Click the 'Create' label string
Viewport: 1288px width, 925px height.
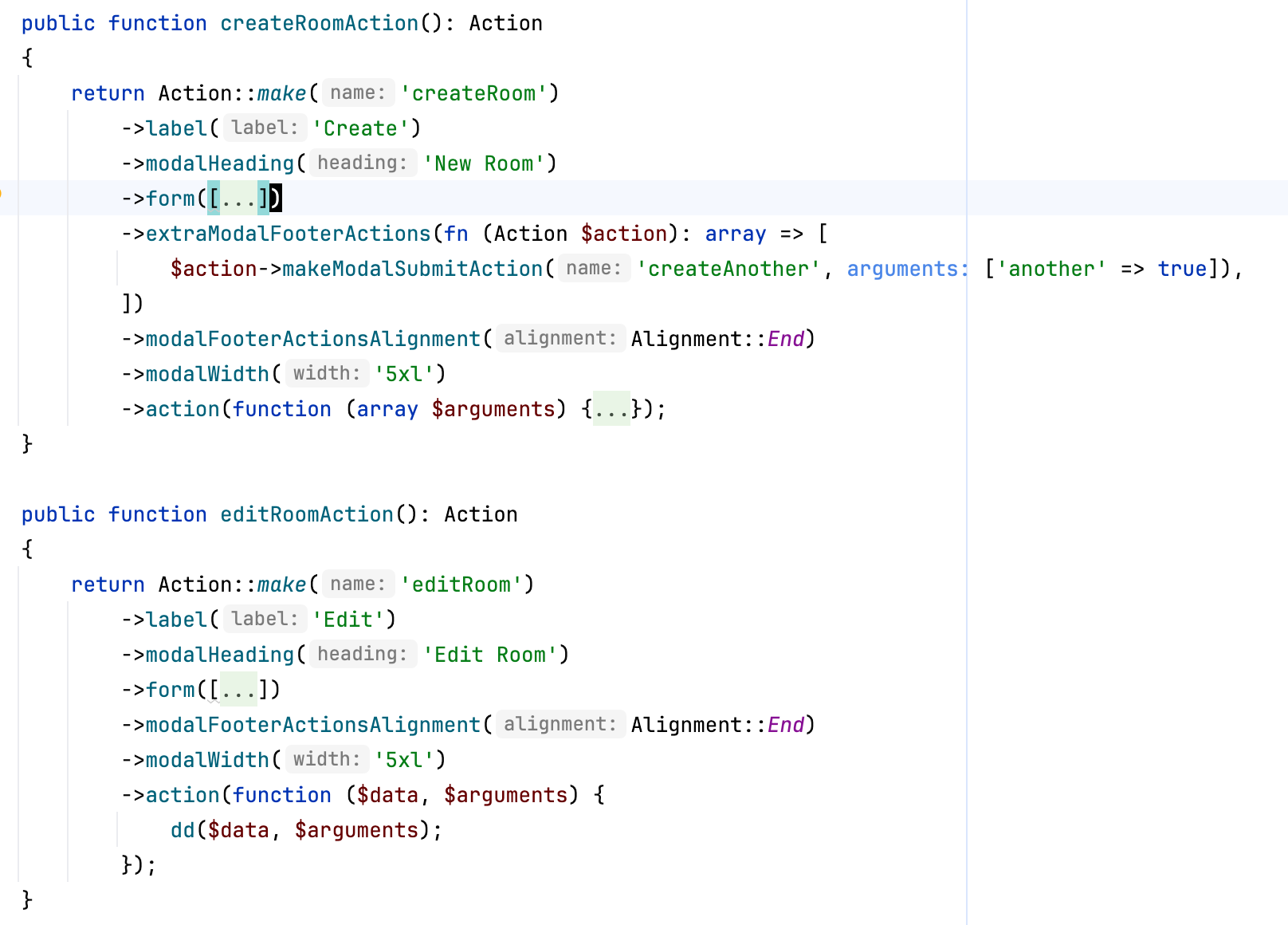pos(360,128)
